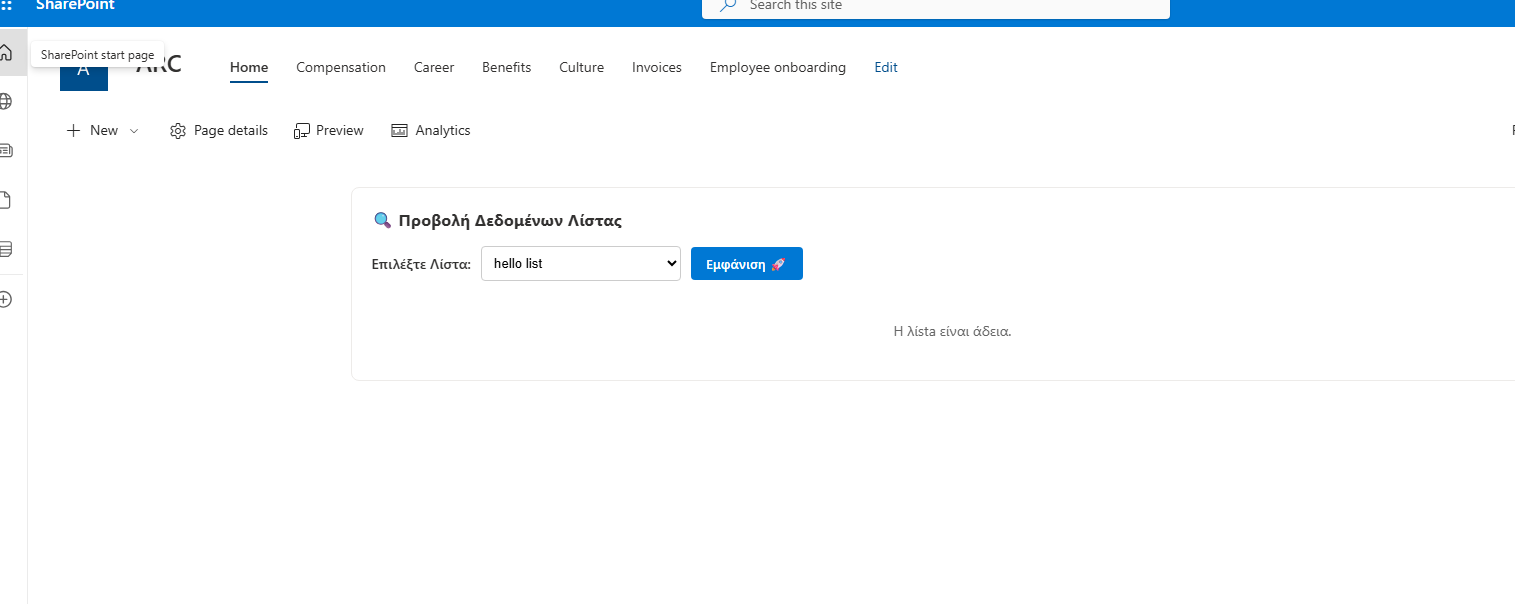This screenshot has width=1515, height=604.
Task: Switch to the Career tab
Action: tap(434, 68)
